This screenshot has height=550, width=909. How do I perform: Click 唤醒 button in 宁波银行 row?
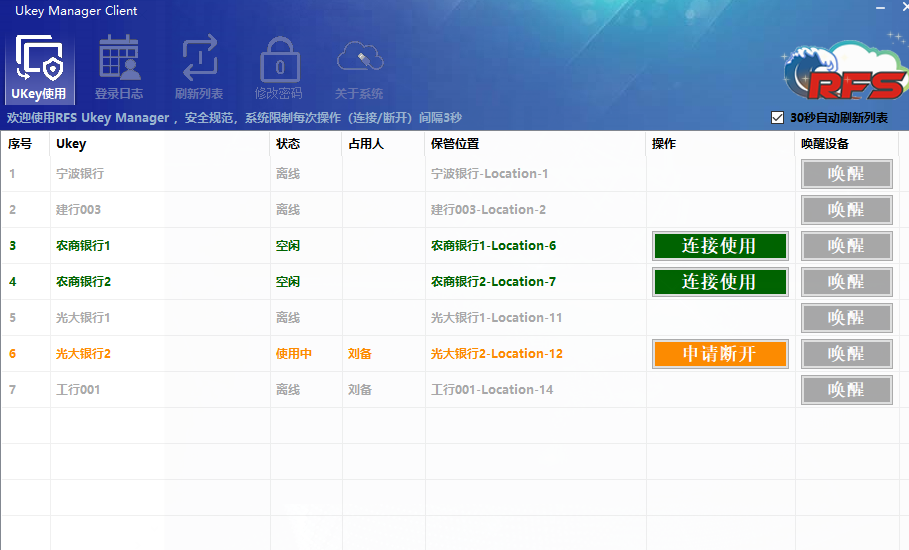(x=846, y=174)
